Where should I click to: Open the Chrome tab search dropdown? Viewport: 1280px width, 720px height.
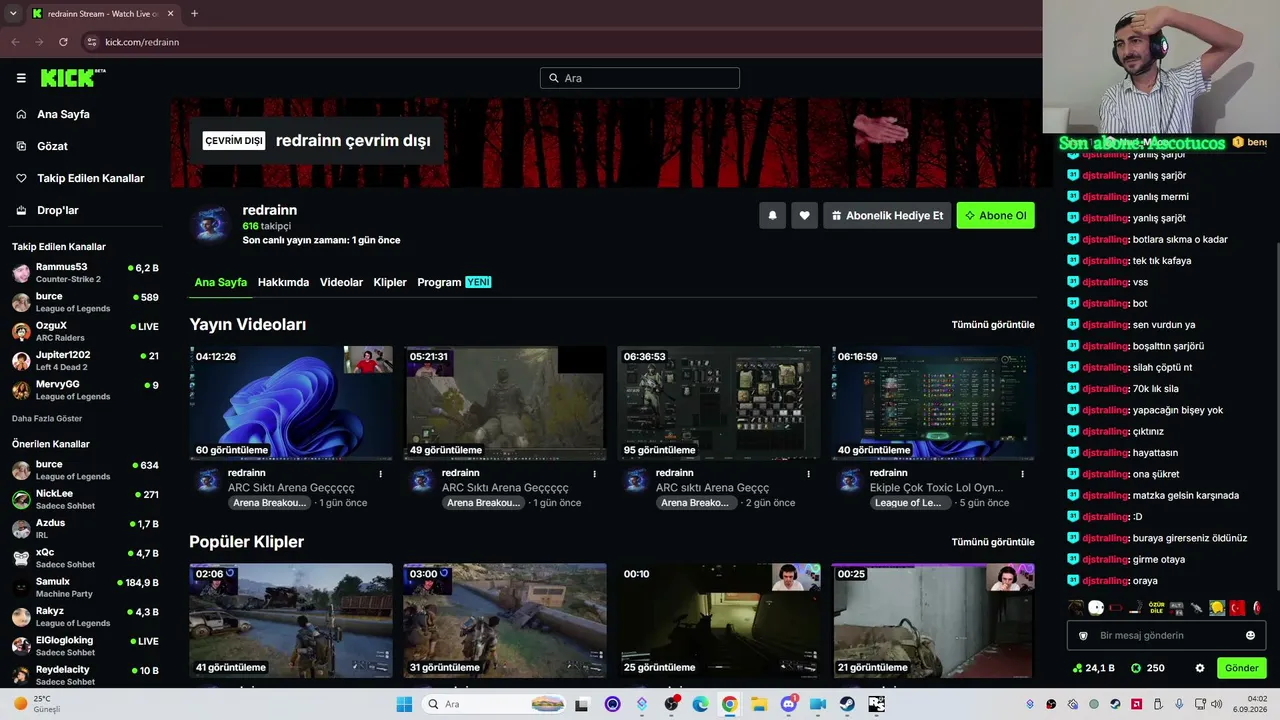click(13, 14)
